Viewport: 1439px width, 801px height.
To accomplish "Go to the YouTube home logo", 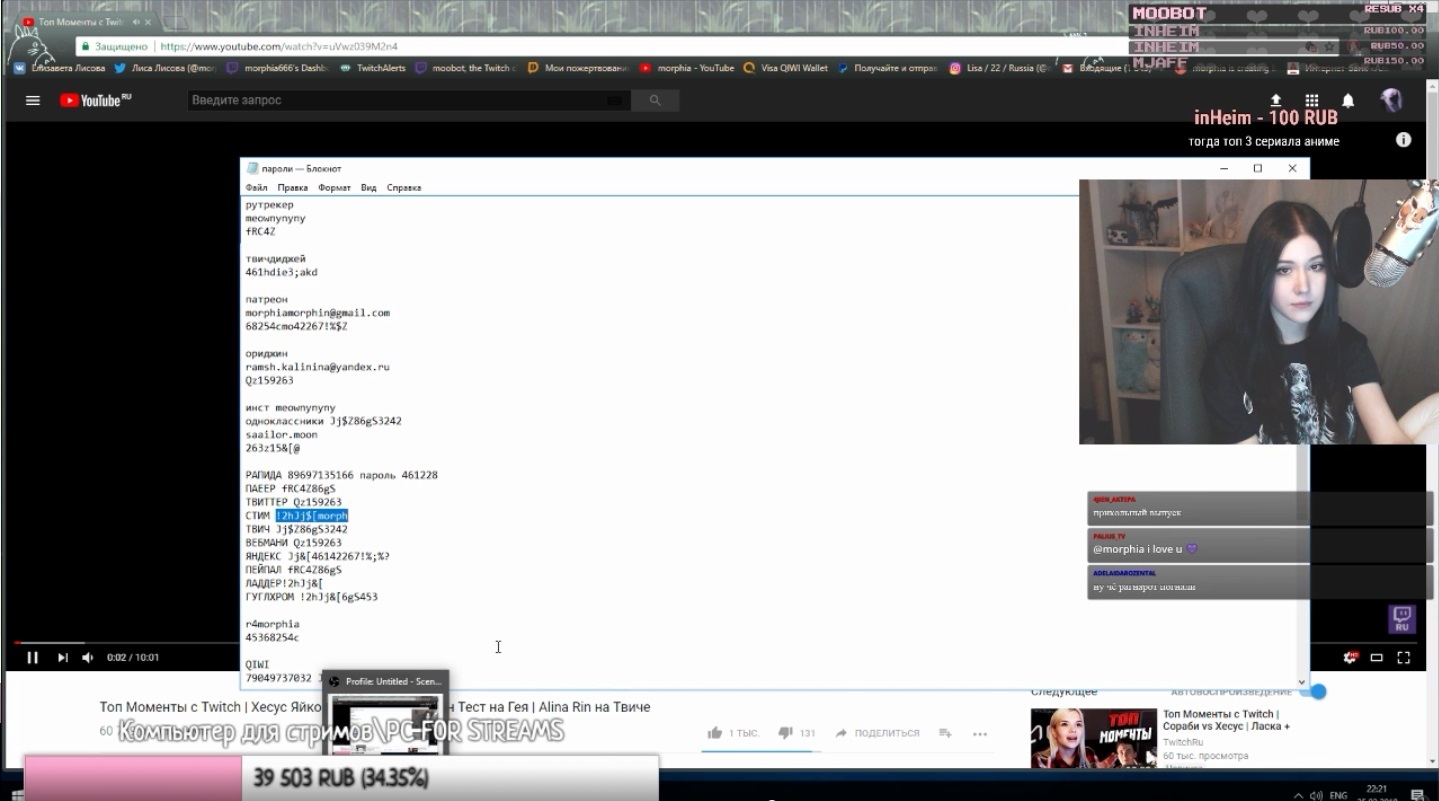I will point(95,100).
